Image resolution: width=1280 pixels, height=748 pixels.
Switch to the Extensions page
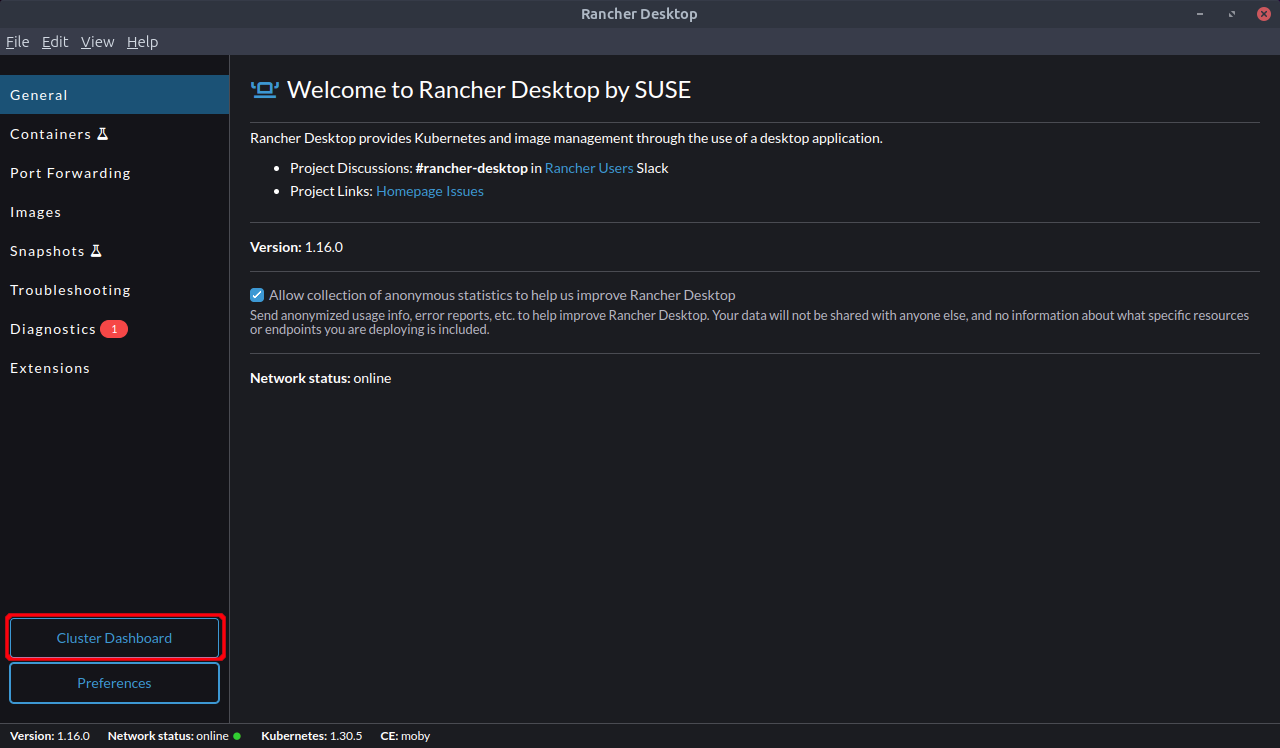click(x=50, y=368)
